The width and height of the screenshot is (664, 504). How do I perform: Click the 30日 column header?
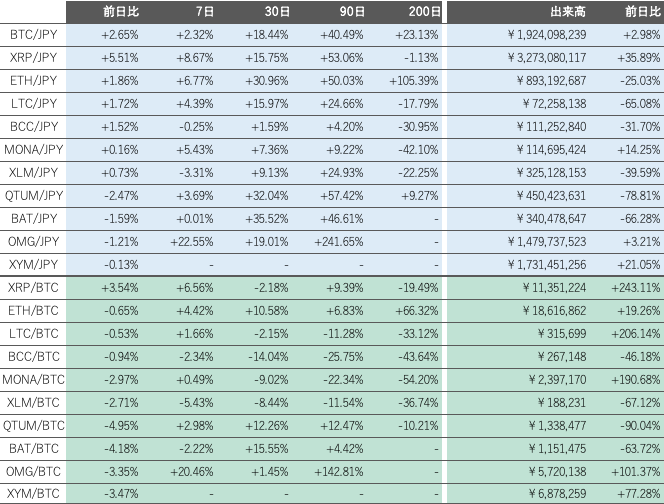(276, 12)
